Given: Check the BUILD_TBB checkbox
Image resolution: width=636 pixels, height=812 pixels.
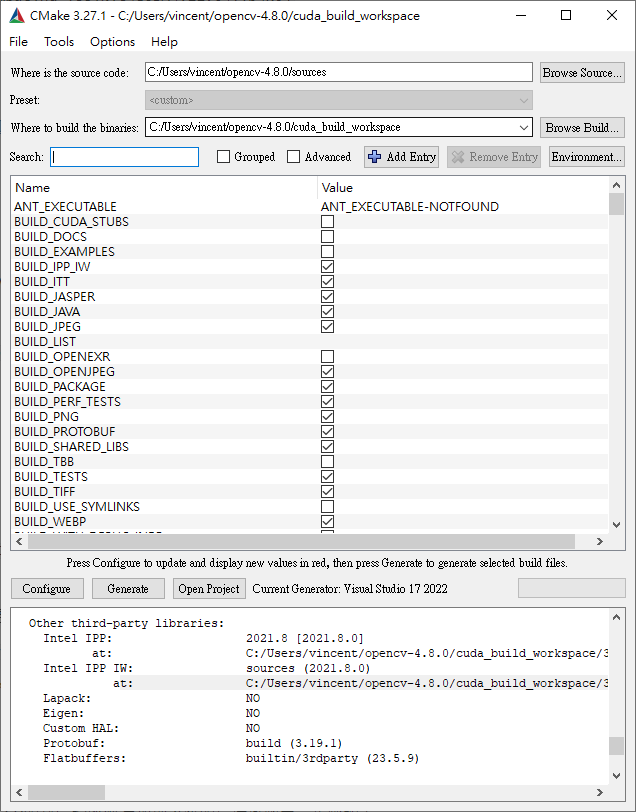Looking at the screenshot, I should [x=327, y=462].
